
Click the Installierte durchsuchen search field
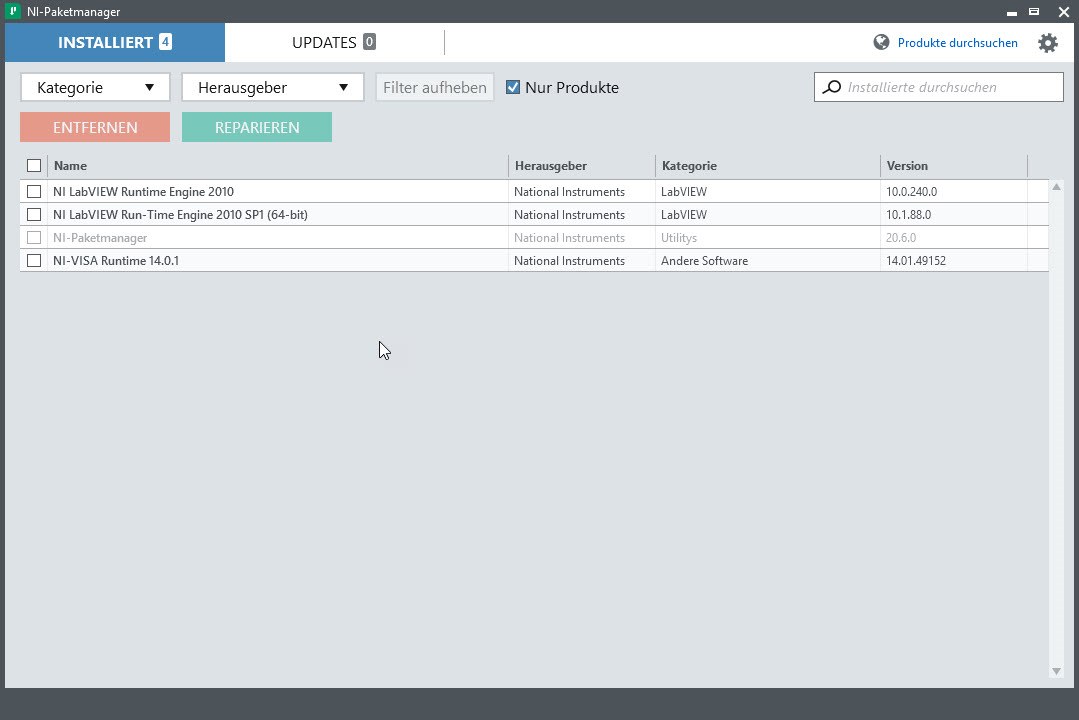click(x=939, y=87)
